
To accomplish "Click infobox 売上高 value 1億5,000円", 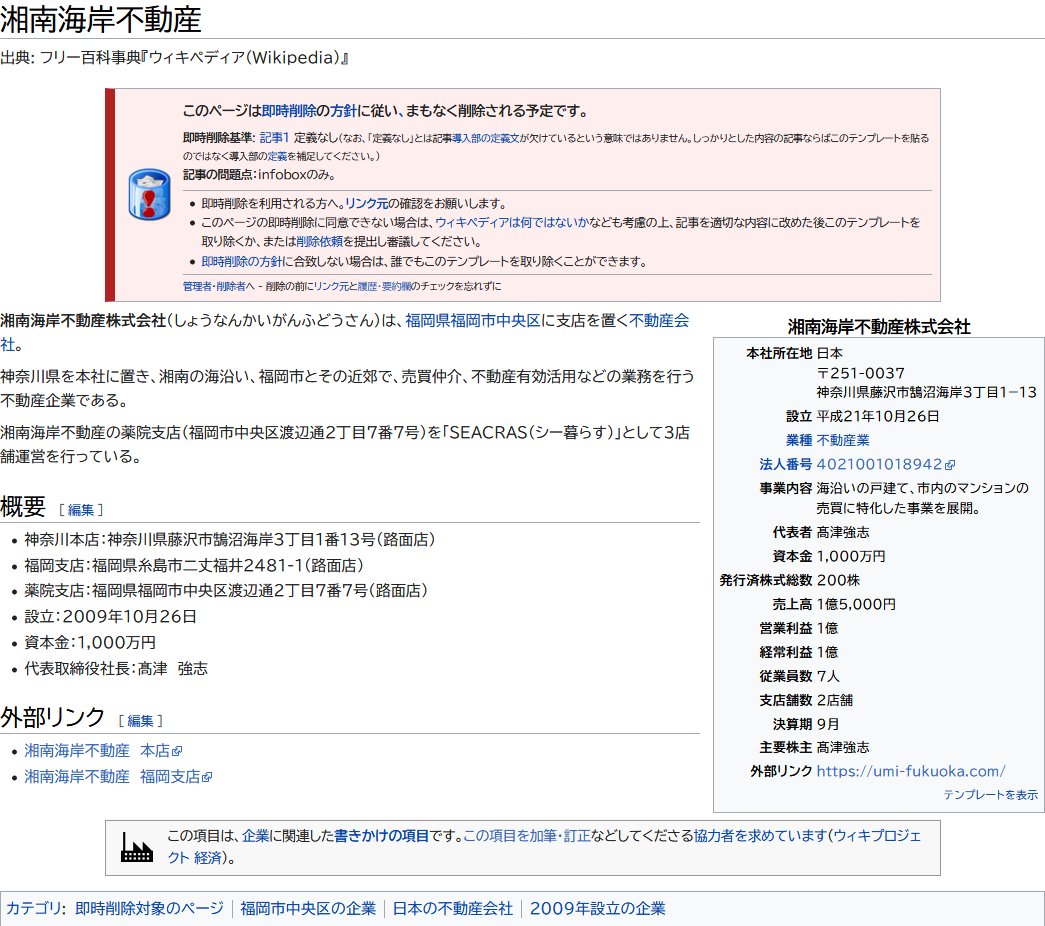I will (x=856, y=604).
